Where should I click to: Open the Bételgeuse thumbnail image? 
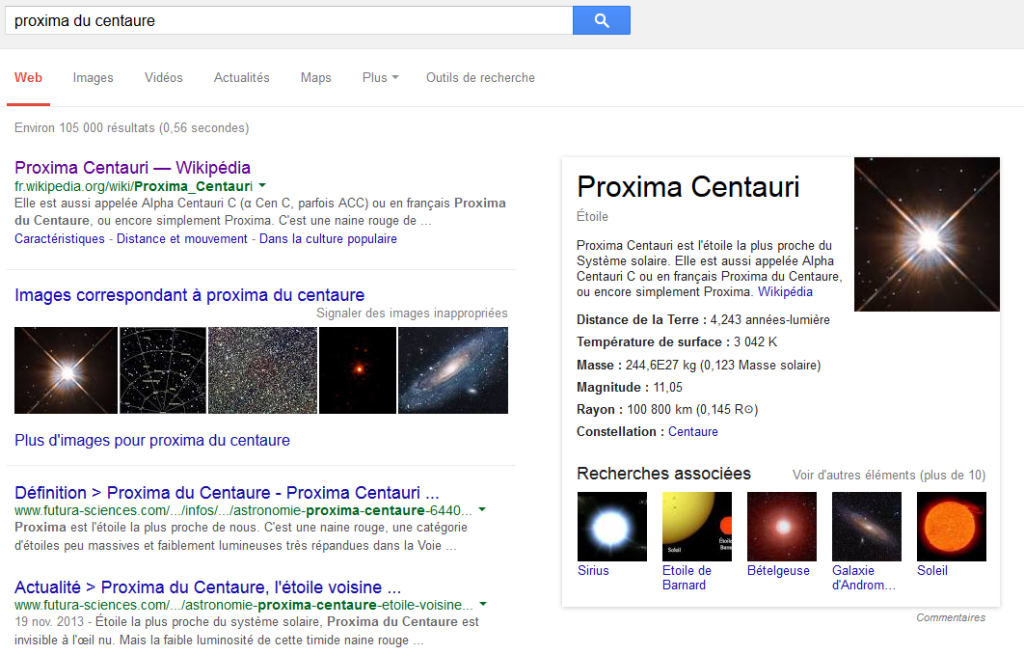782,527
